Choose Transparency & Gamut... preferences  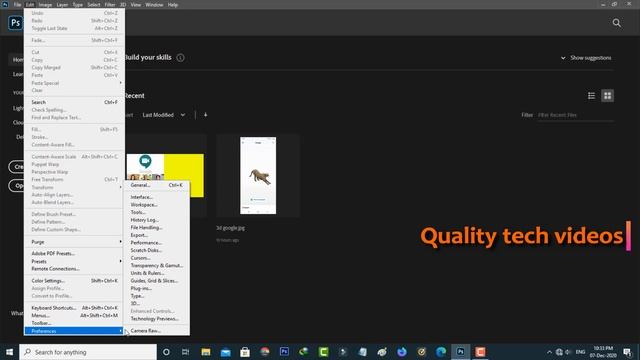coord(156,265)
